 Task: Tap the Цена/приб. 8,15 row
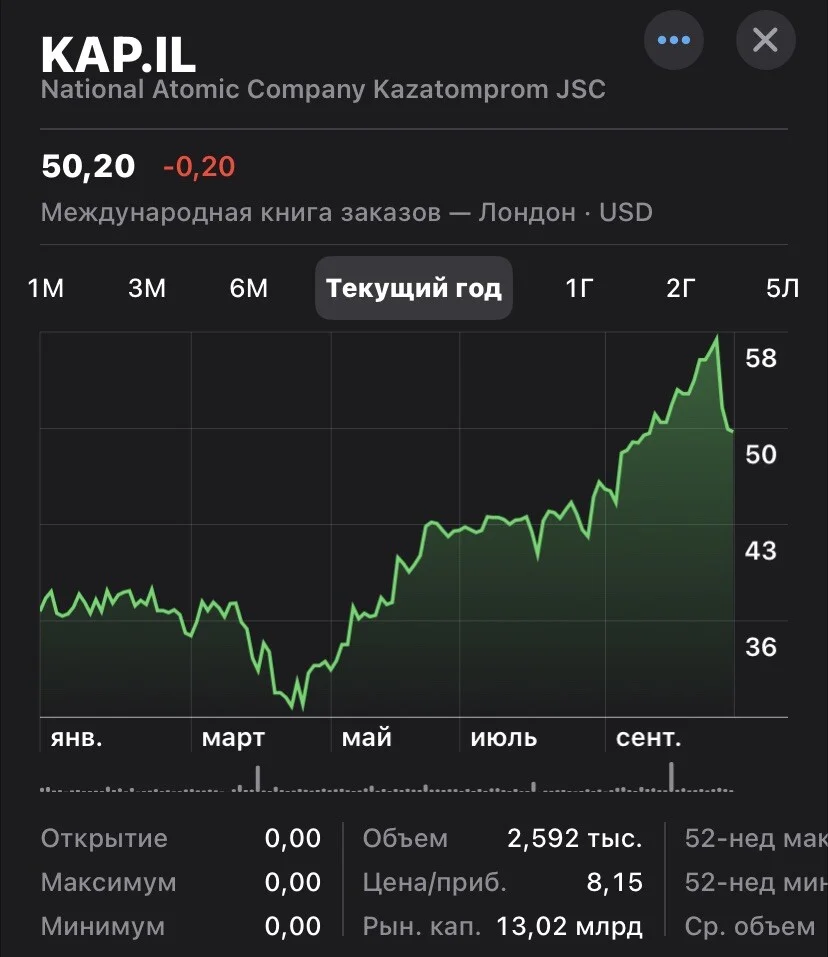coord(502,883)
